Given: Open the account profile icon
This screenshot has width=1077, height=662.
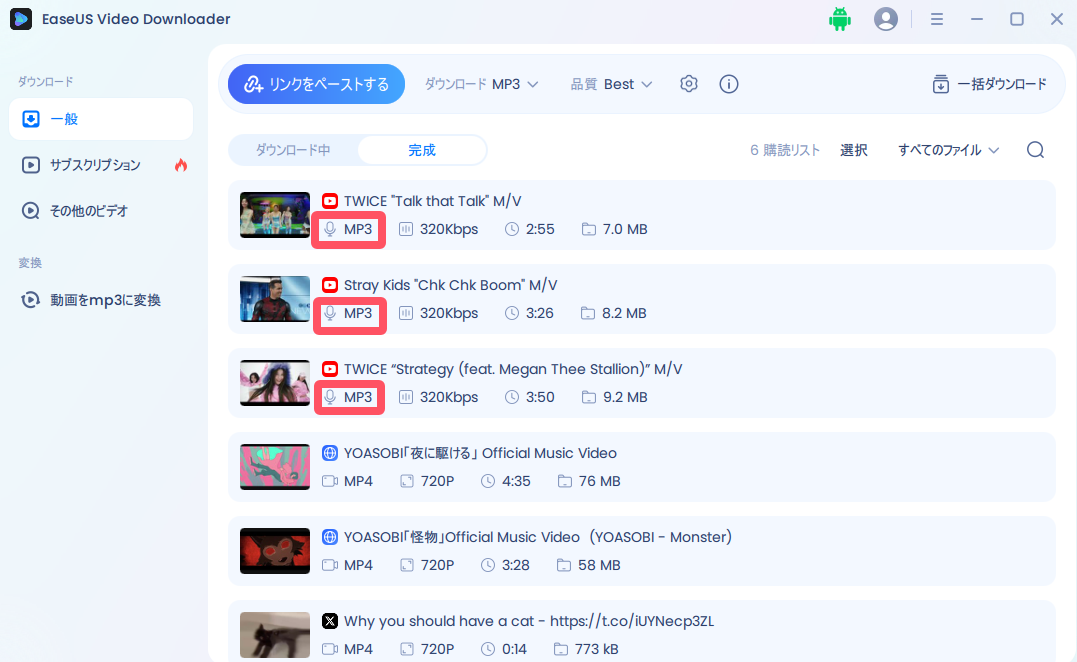Looking at the screenshot, I should [886, 18].
